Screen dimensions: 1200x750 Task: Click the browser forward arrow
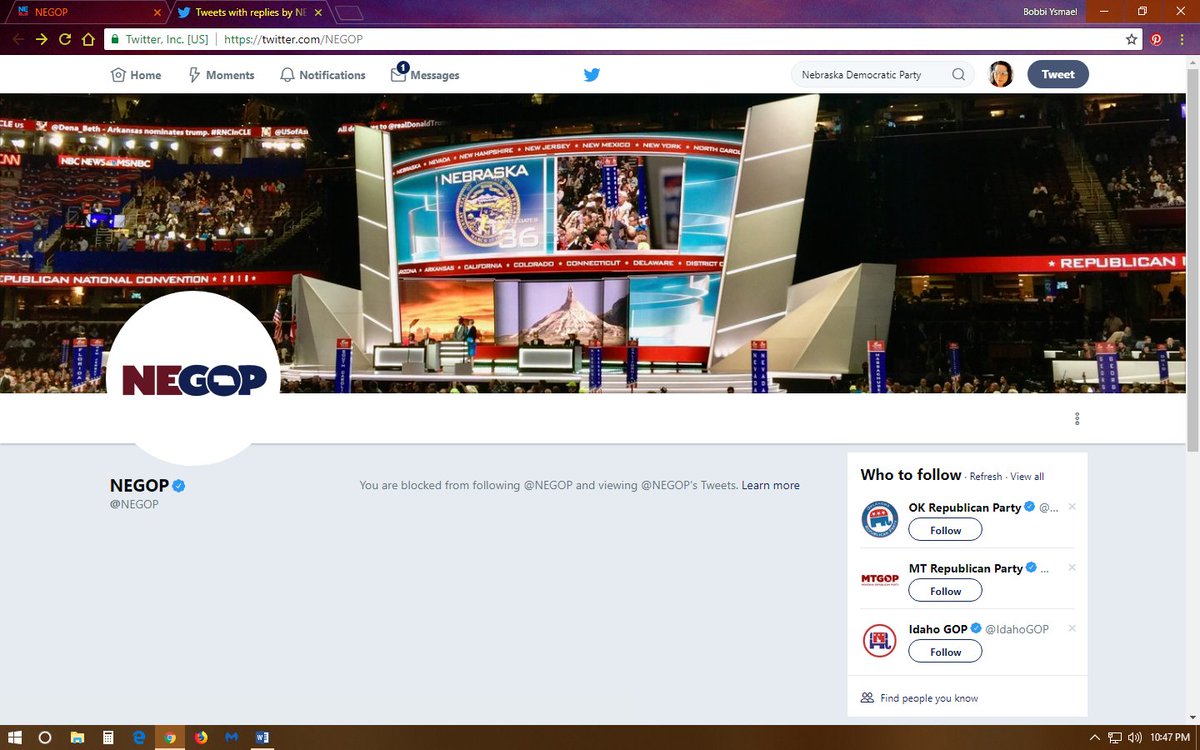pyautogui.click(x=41, y=39)
